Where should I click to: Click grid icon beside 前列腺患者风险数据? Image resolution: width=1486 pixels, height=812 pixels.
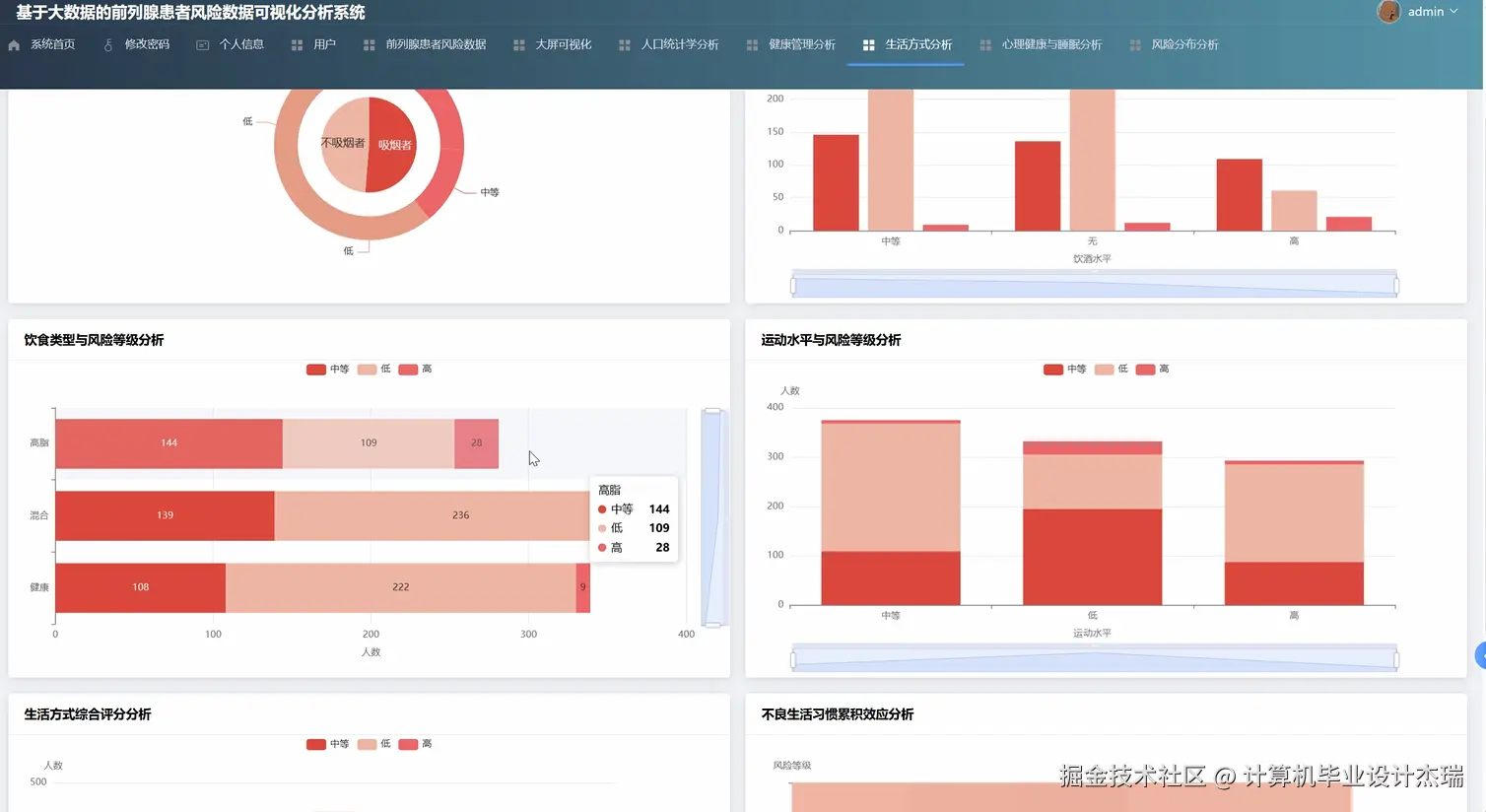(x=370, y=45)
